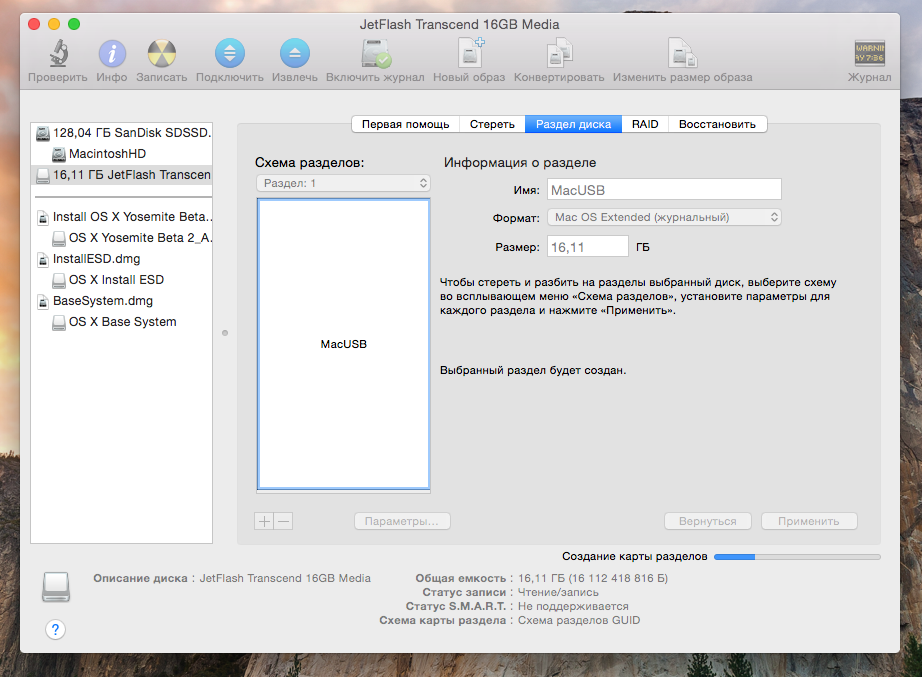Click the Конвертировать image icon
The width and height of the screenshot is (922, 677).
click(559, 54)
